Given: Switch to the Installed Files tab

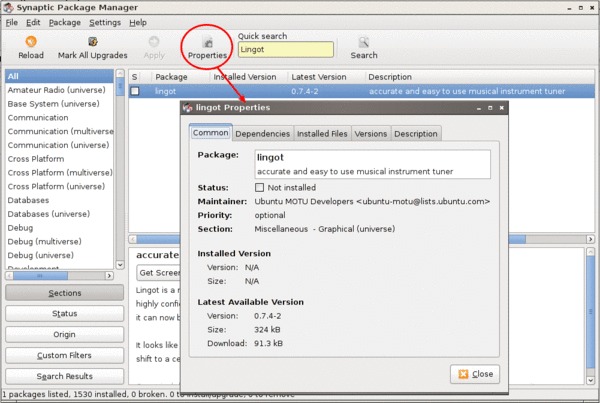Looking at the screenshot, I should 322,134.
